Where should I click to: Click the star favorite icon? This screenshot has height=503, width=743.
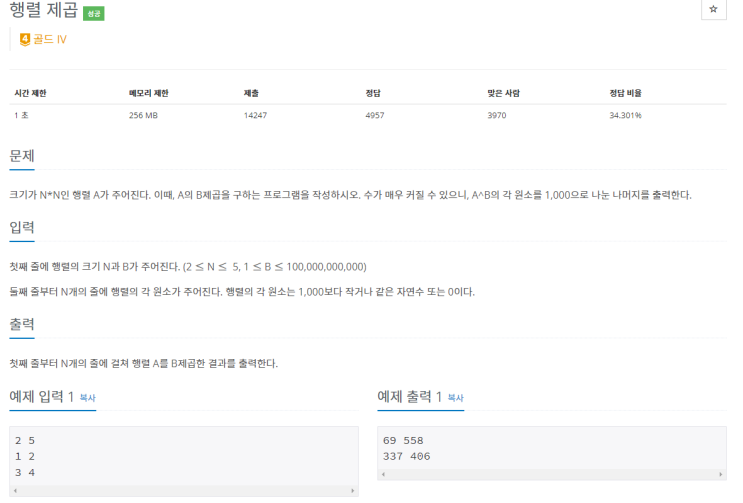[713, 9]
